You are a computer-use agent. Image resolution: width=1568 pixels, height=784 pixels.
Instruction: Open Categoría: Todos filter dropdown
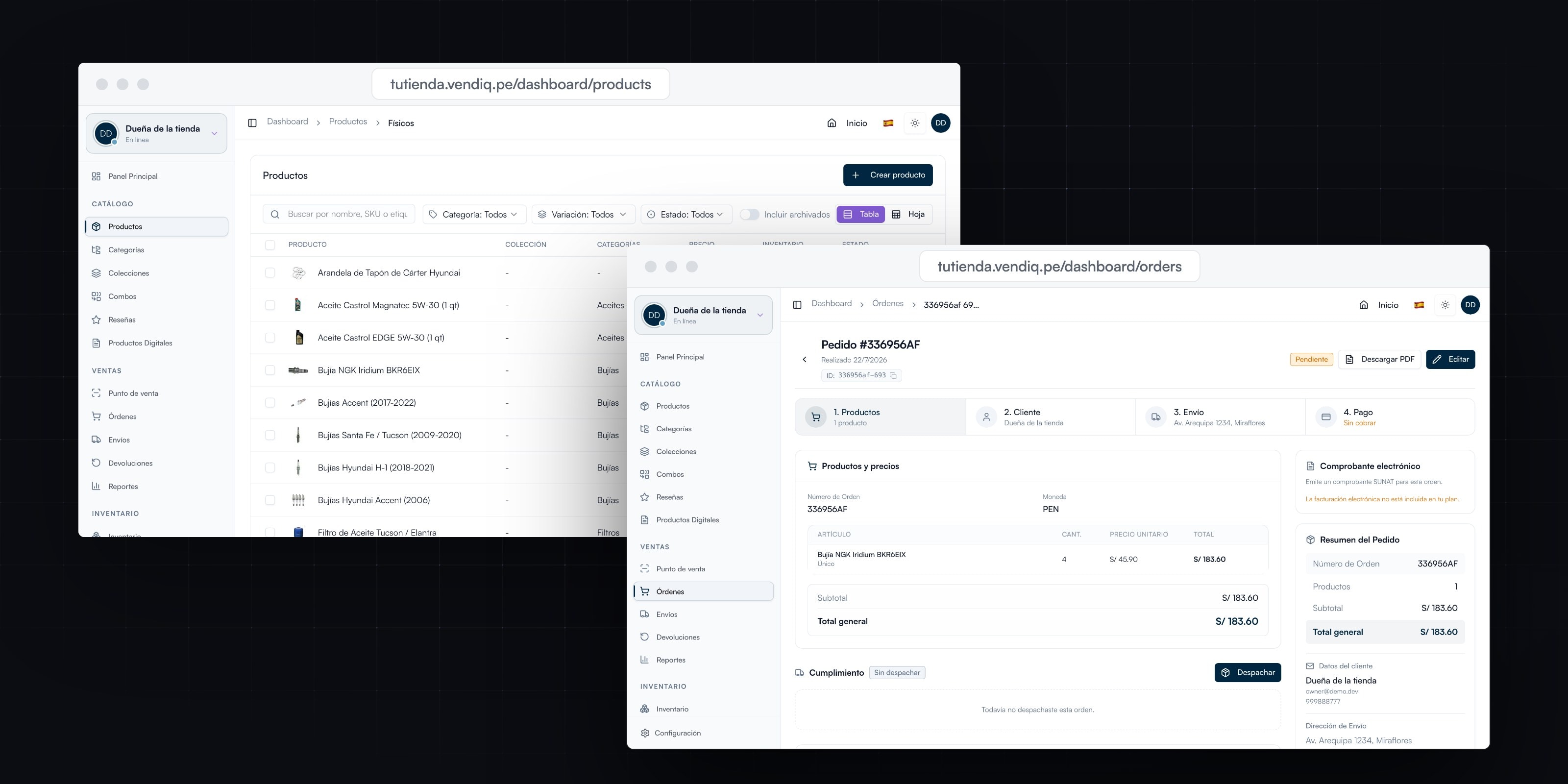coord(474,214)
